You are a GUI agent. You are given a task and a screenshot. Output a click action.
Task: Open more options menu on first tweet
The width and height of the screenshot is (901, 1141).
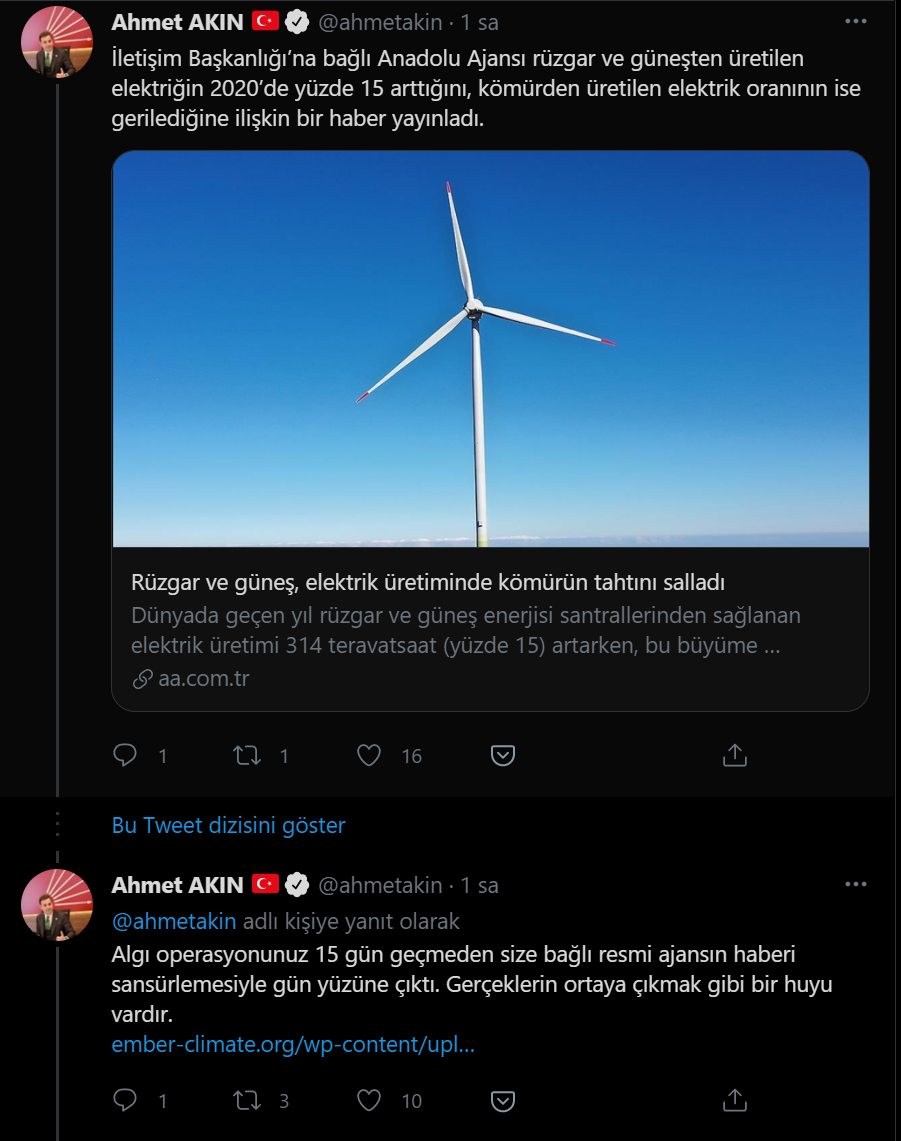click(856, 21)
